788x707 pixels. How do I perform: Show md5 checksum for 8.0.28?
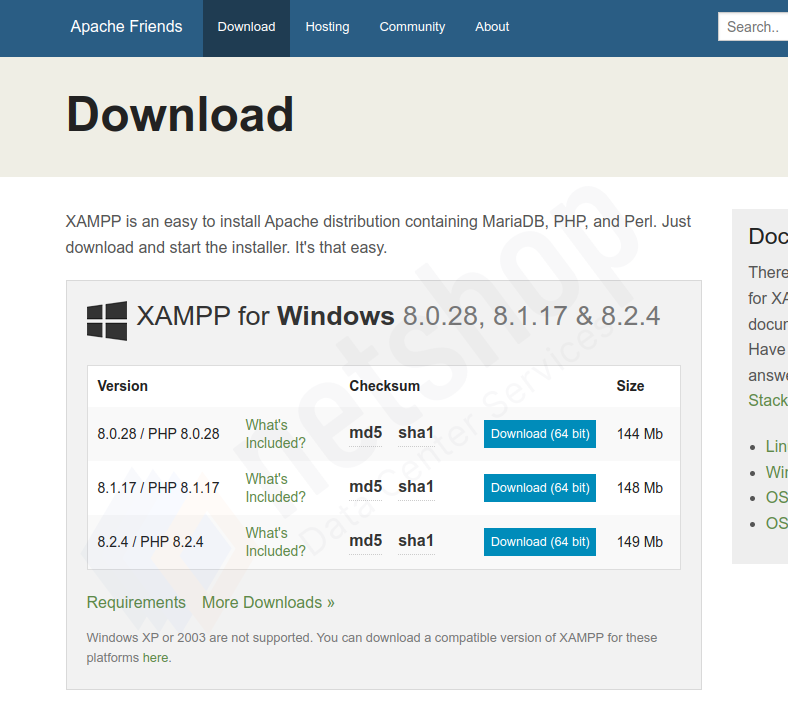pos(365,433)
